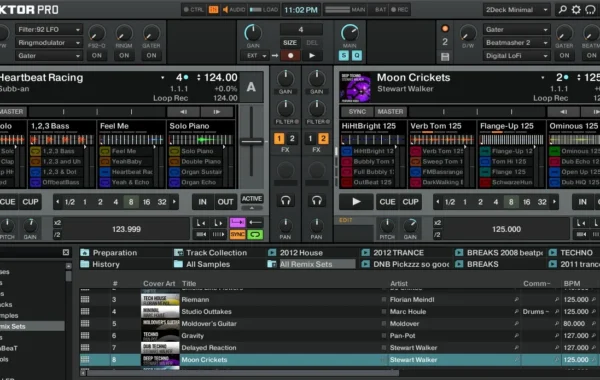Open preferences gear icon
Image resolution: width=600 pixels, height=380 pixels.
pos(576,10)
